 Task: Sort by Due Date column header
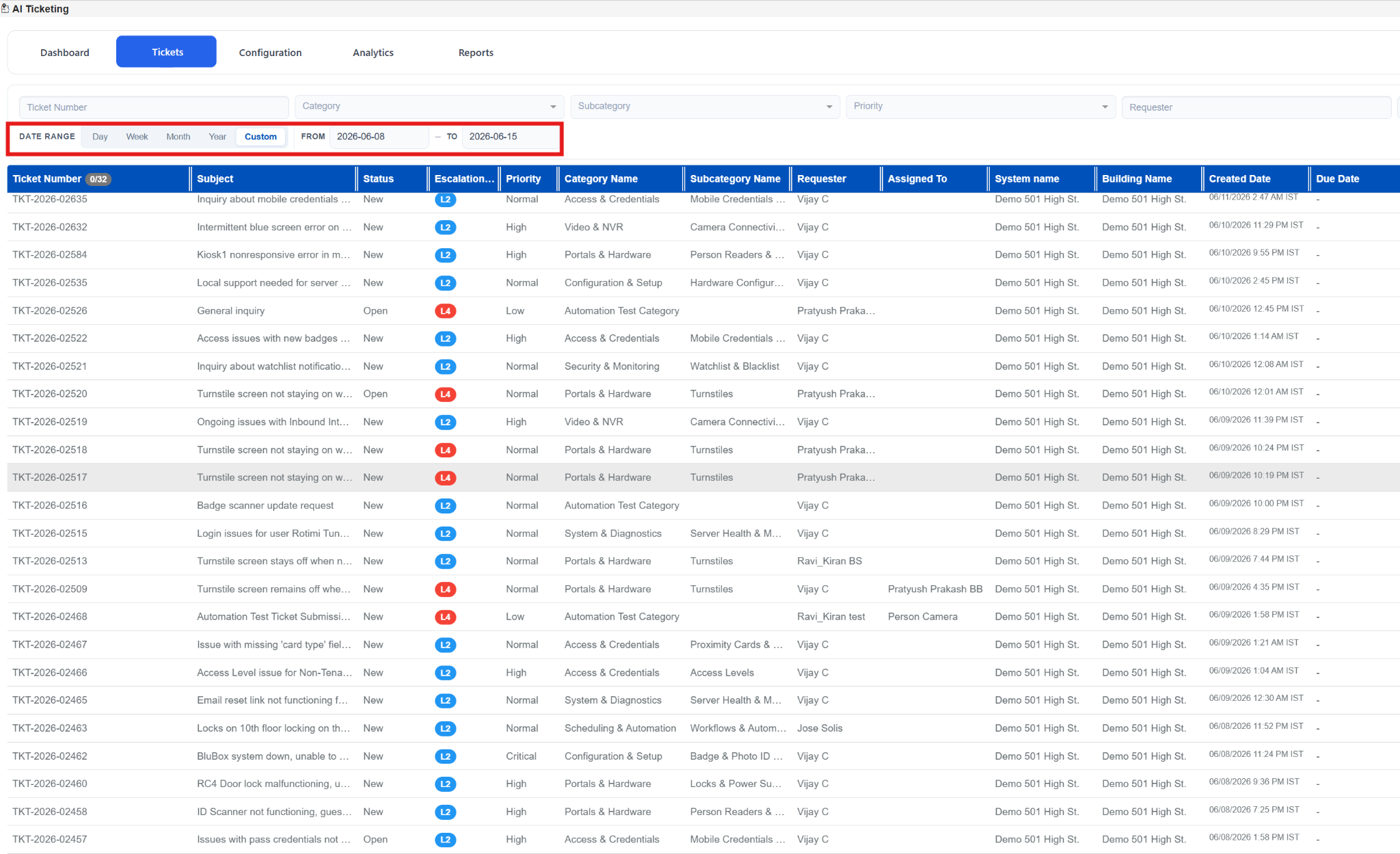coord(1337,179)
